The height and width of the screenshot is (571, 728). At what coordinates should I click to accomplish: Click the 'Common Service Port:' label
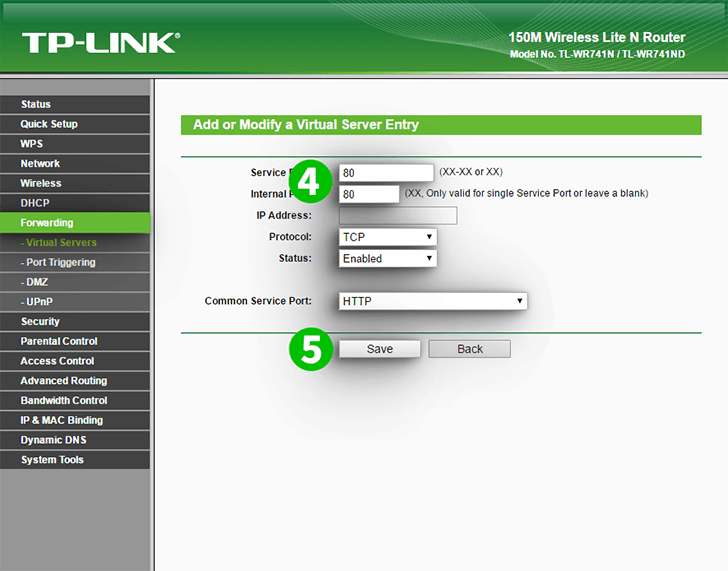click(258, 301)
